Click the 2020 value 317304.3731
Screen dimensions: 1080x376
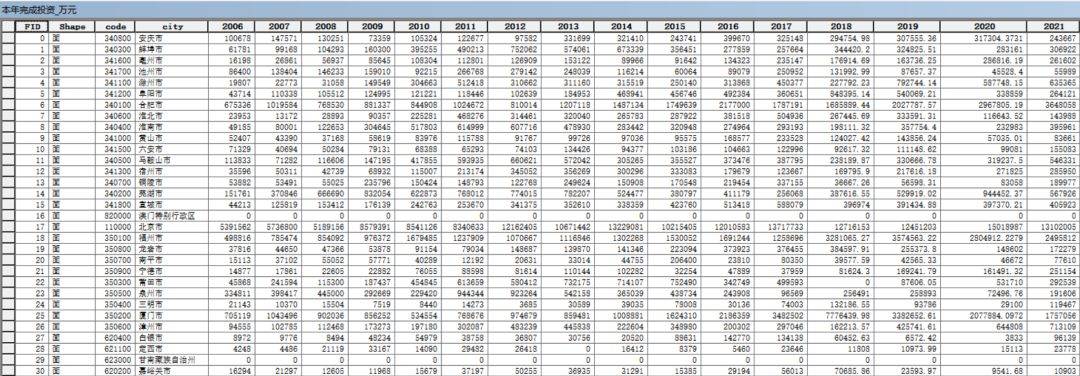(x=983, y=38)
